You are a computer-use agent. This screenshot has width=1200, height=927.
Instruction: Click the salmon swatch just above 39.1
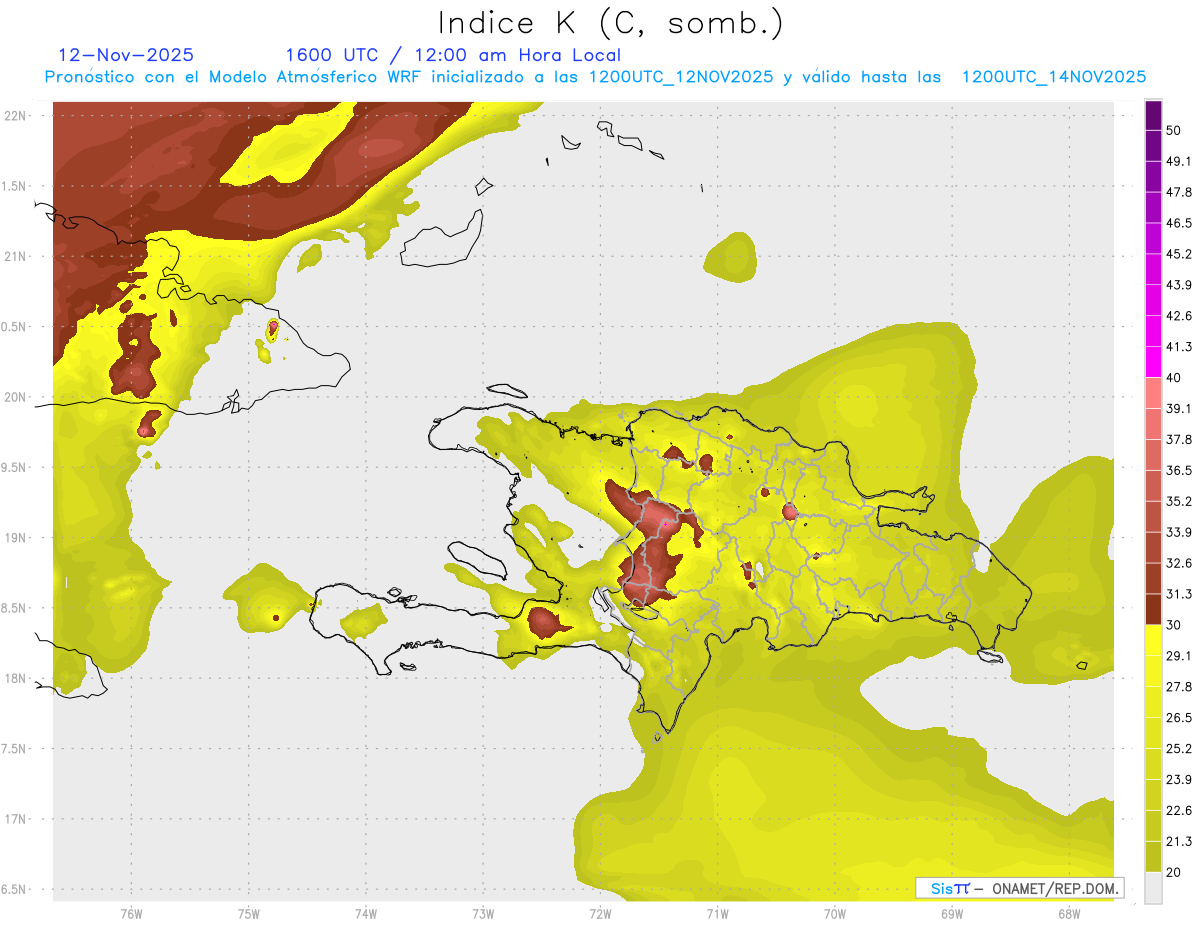pyautogui.click(x=1153, y=393)
